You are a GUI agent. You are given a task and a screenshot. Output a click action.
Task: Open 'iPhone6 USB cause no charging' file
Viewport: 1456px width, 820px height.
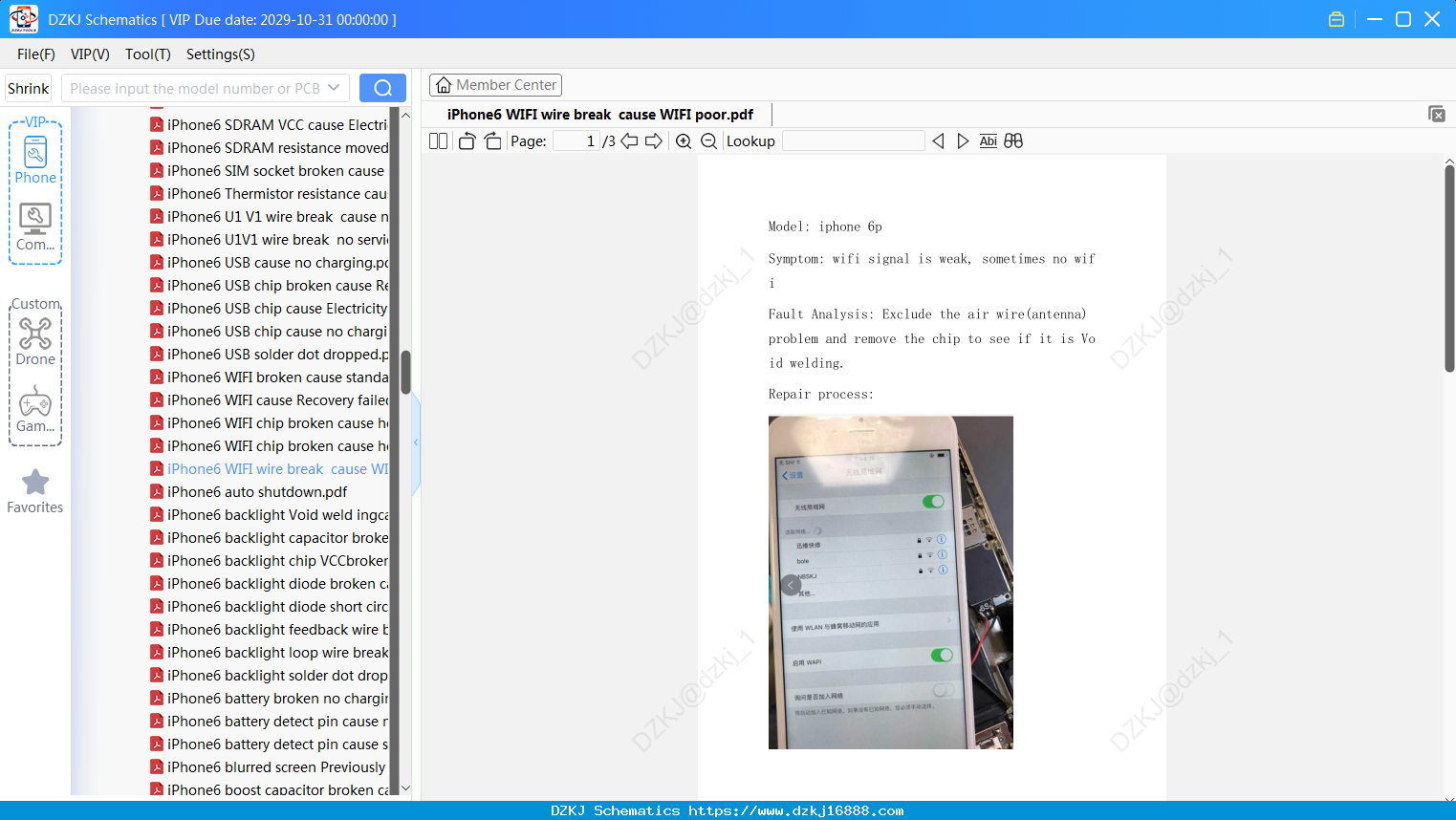pos(278,263)
